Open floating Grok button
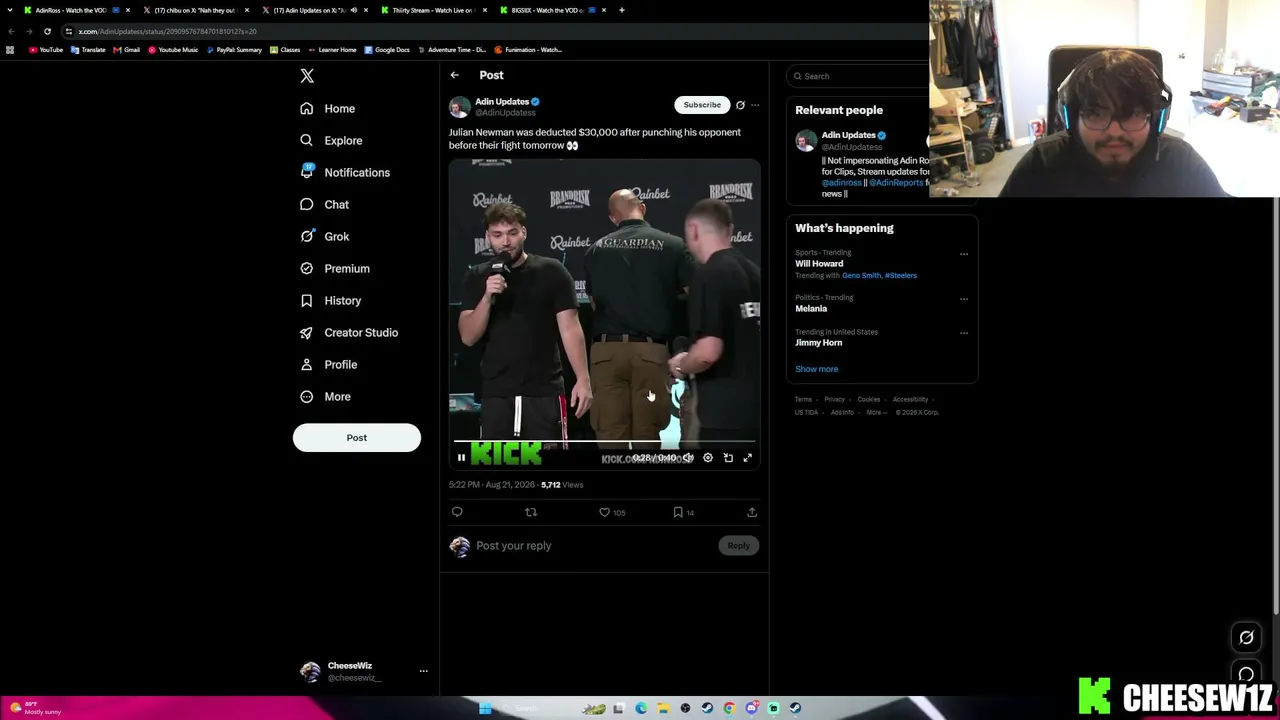Image resolution: width=1280 pixels, height=720 pixels. pyautogui.click(x=1246, y=638)
